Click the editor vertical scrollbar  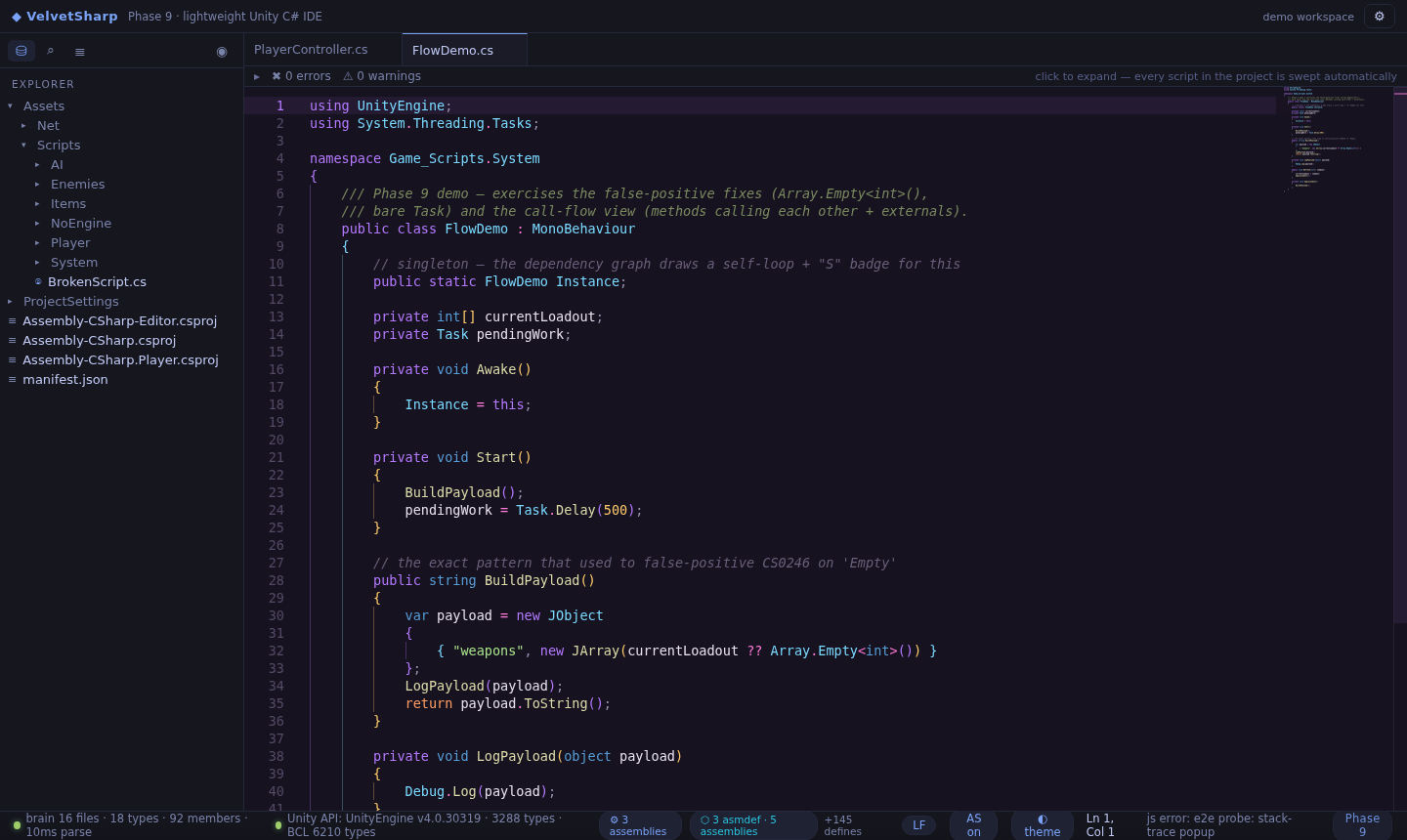pyautogui.click(x=1400, y=357)
